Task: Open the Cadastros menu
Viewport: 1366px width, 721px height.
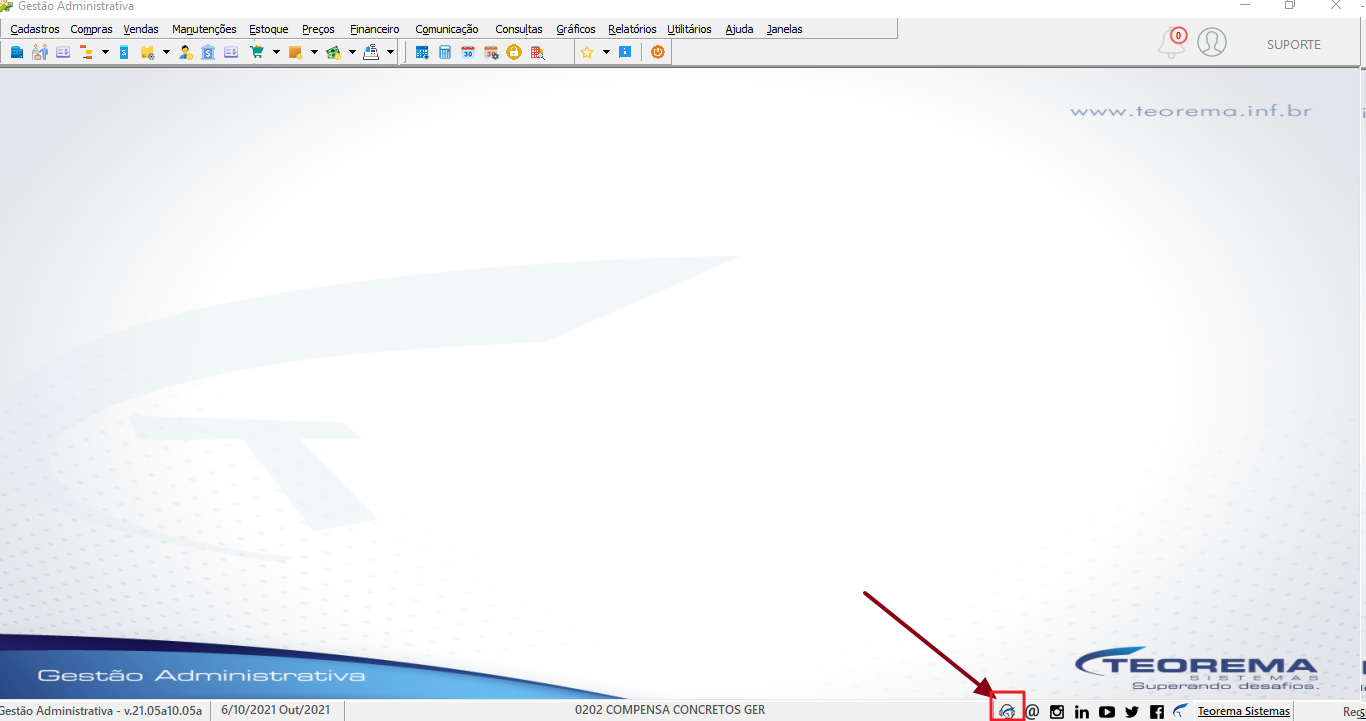Action: coord(35,29)
